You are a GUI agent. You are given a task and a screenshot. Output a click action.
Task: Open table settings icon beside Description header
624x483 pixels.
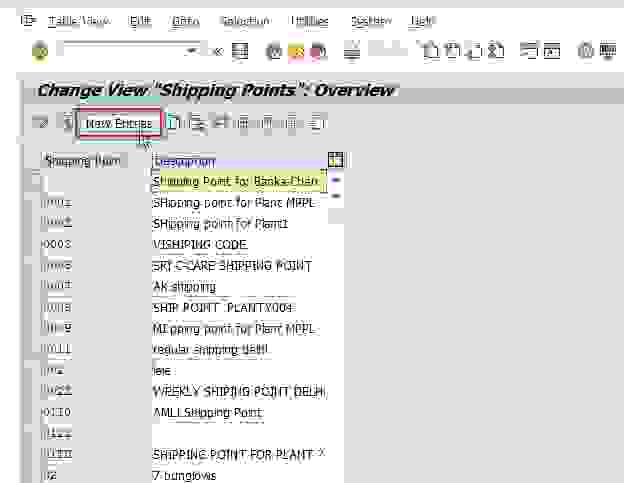pos(336,160)
